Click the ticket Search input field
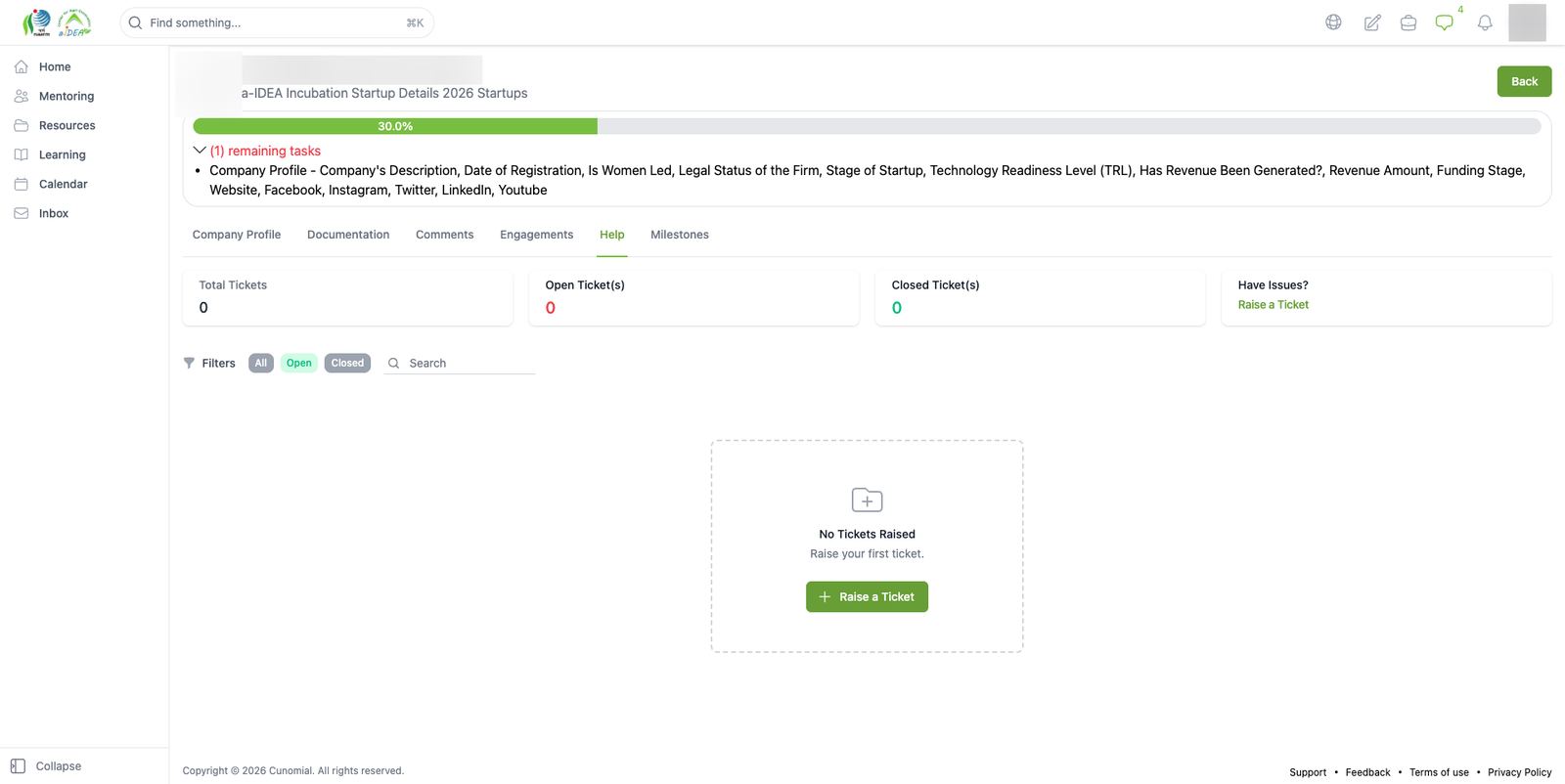This screenshot has height=784, width=1565. [x=460, y=363]
